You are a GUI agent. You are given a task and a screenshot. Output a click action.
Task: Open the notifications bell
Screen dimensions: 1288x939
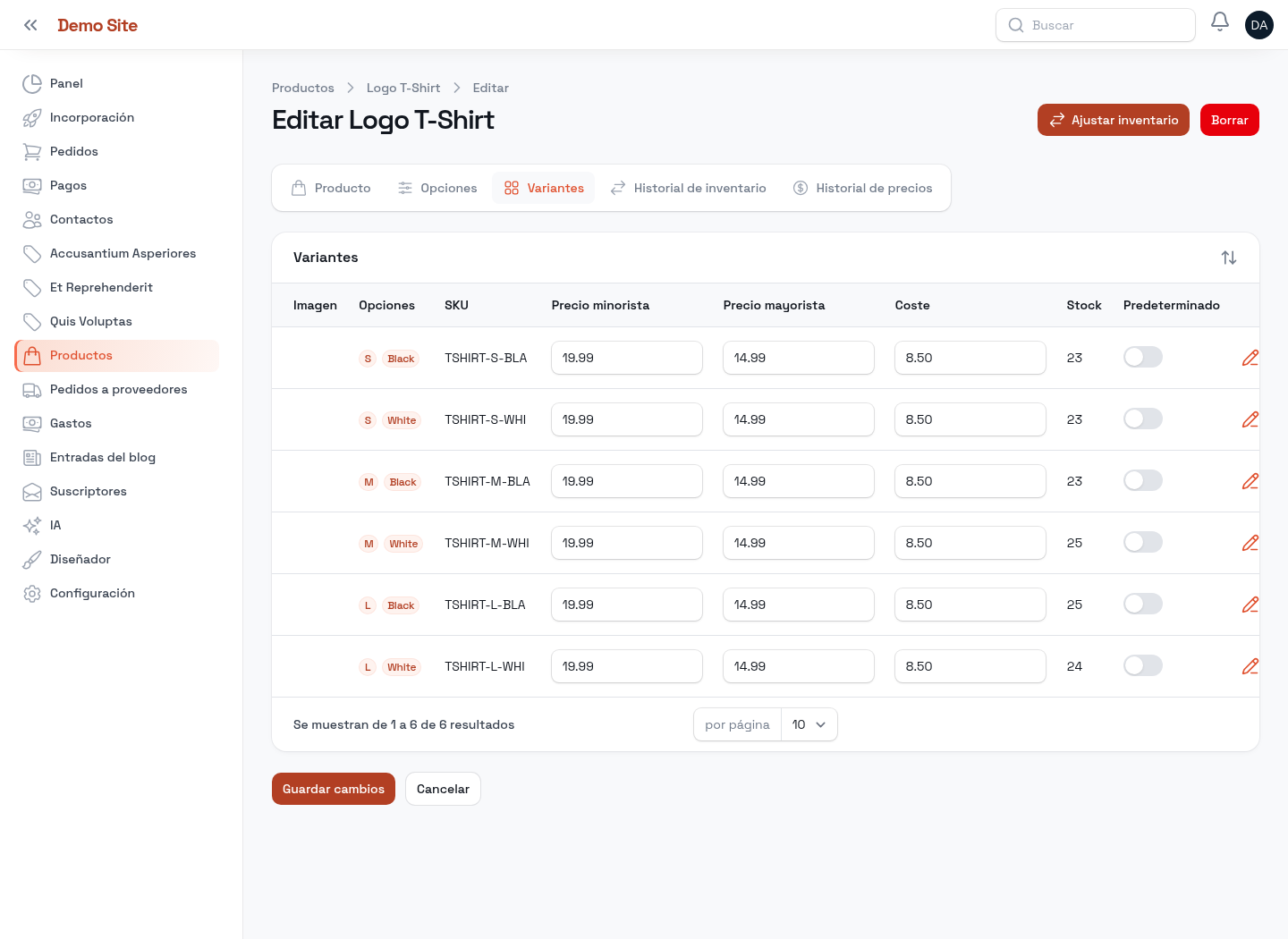[x=1220, y=21]
